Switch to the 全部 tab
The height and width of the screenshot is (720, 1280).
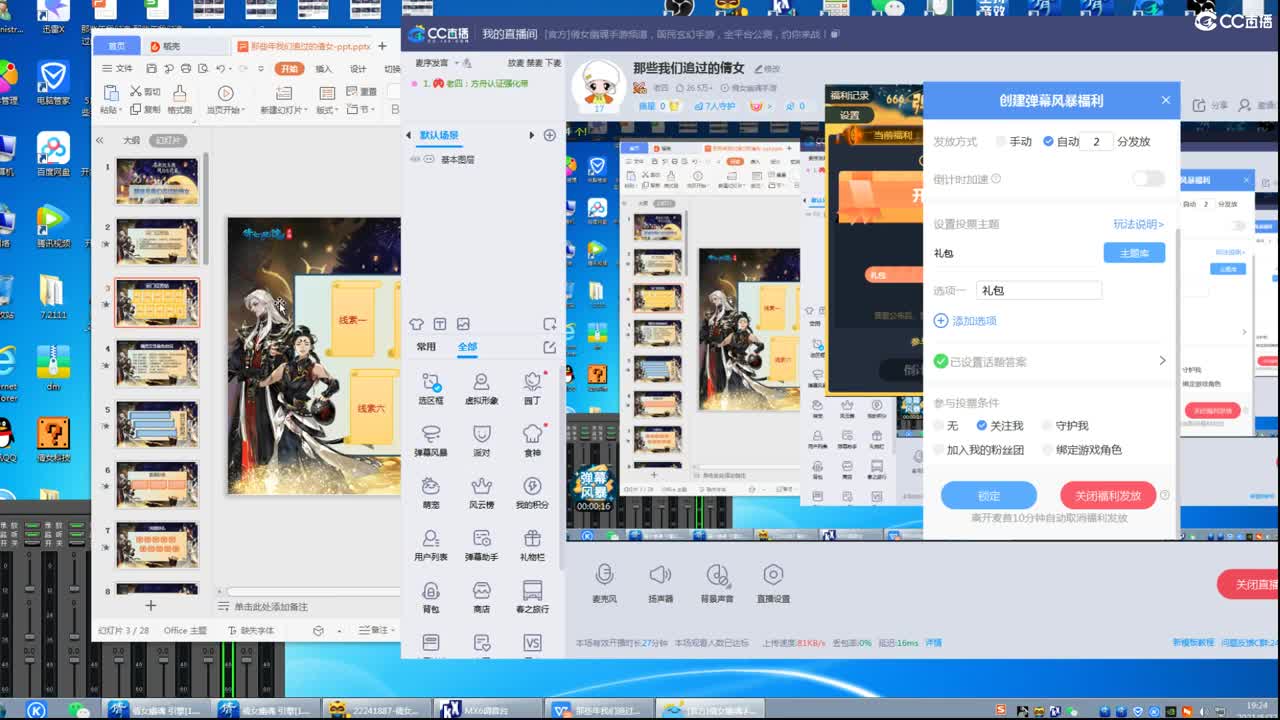coord(467,347)
